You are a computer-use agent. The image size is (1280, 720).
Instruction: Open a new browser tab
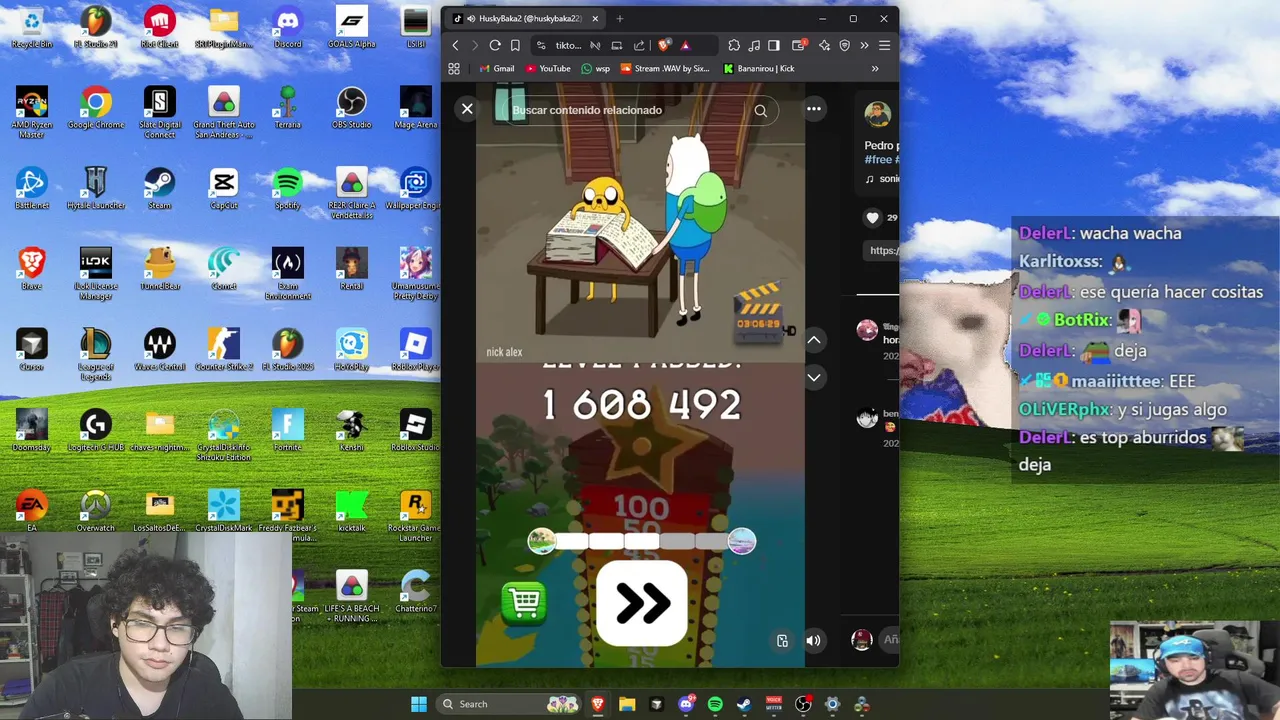[619, 18]
